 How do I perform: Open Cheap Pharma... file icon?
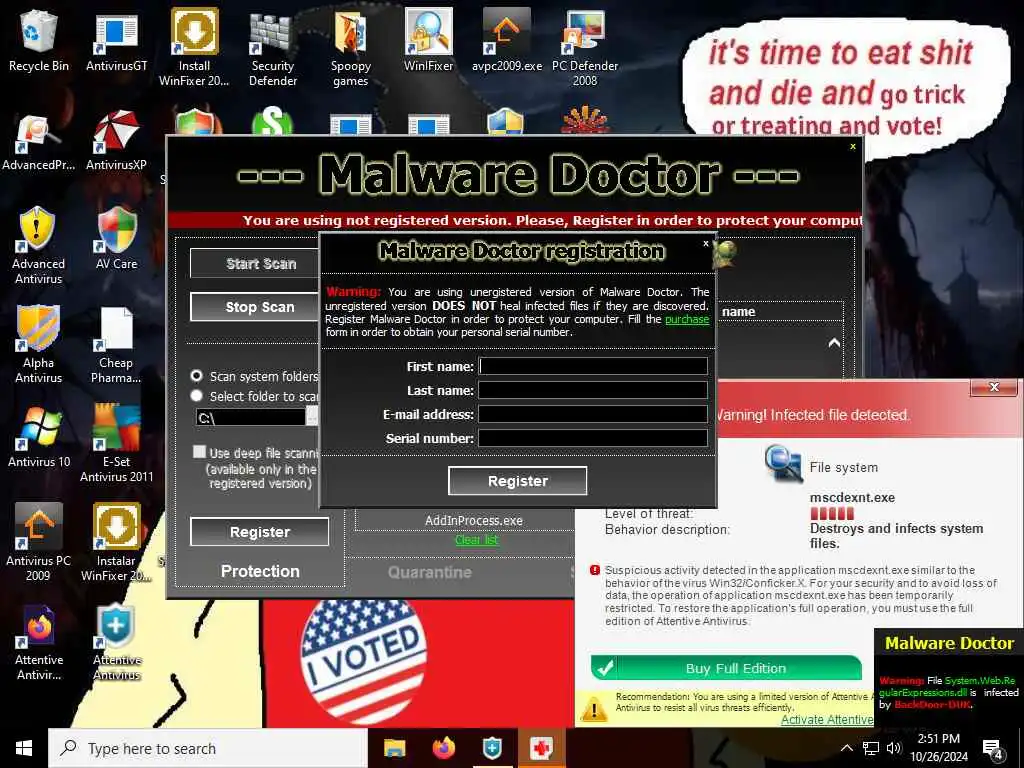coord(116,345)
